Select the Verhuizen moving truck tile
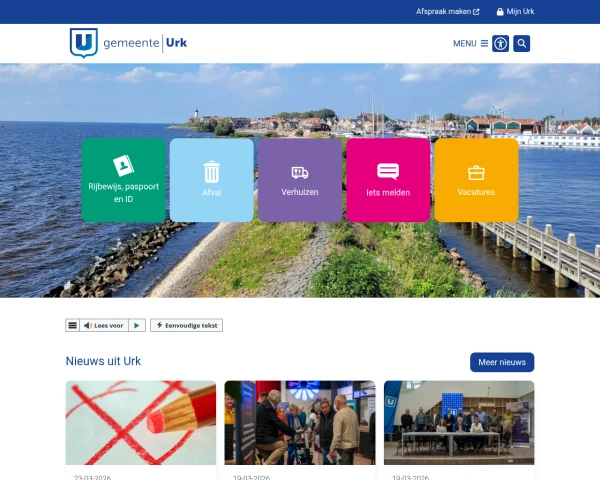 pyautogui.click(x=300, y=180)
